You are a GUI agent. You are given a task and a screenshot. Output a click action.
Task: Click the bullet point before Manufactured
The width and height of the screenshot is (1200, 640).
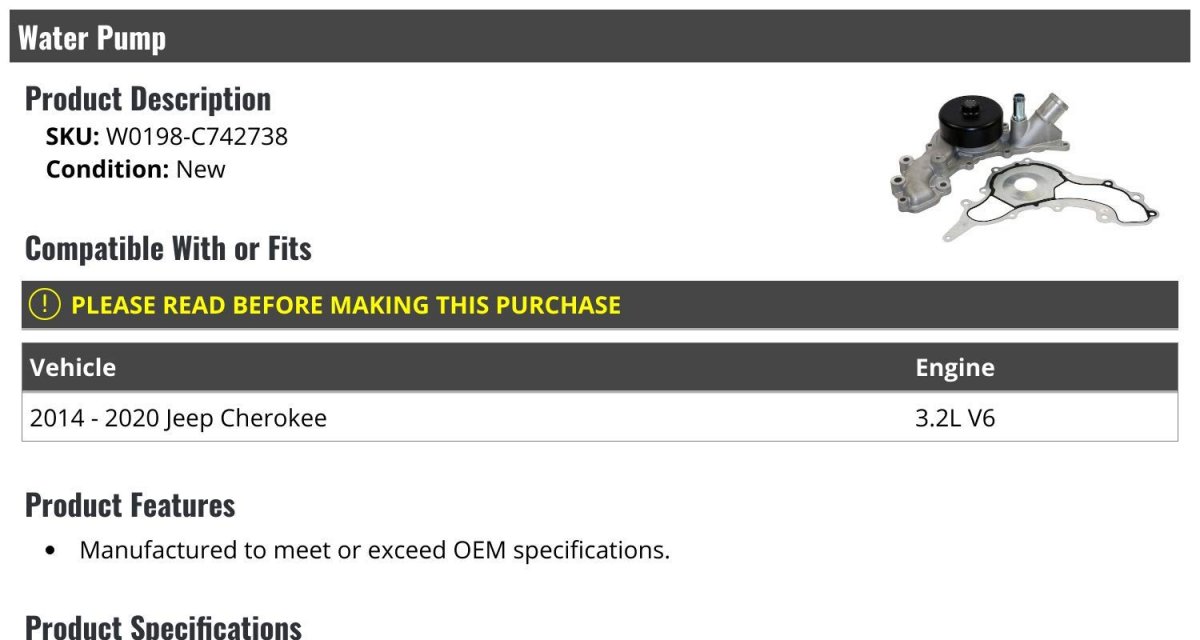click(x=52, y=551)
